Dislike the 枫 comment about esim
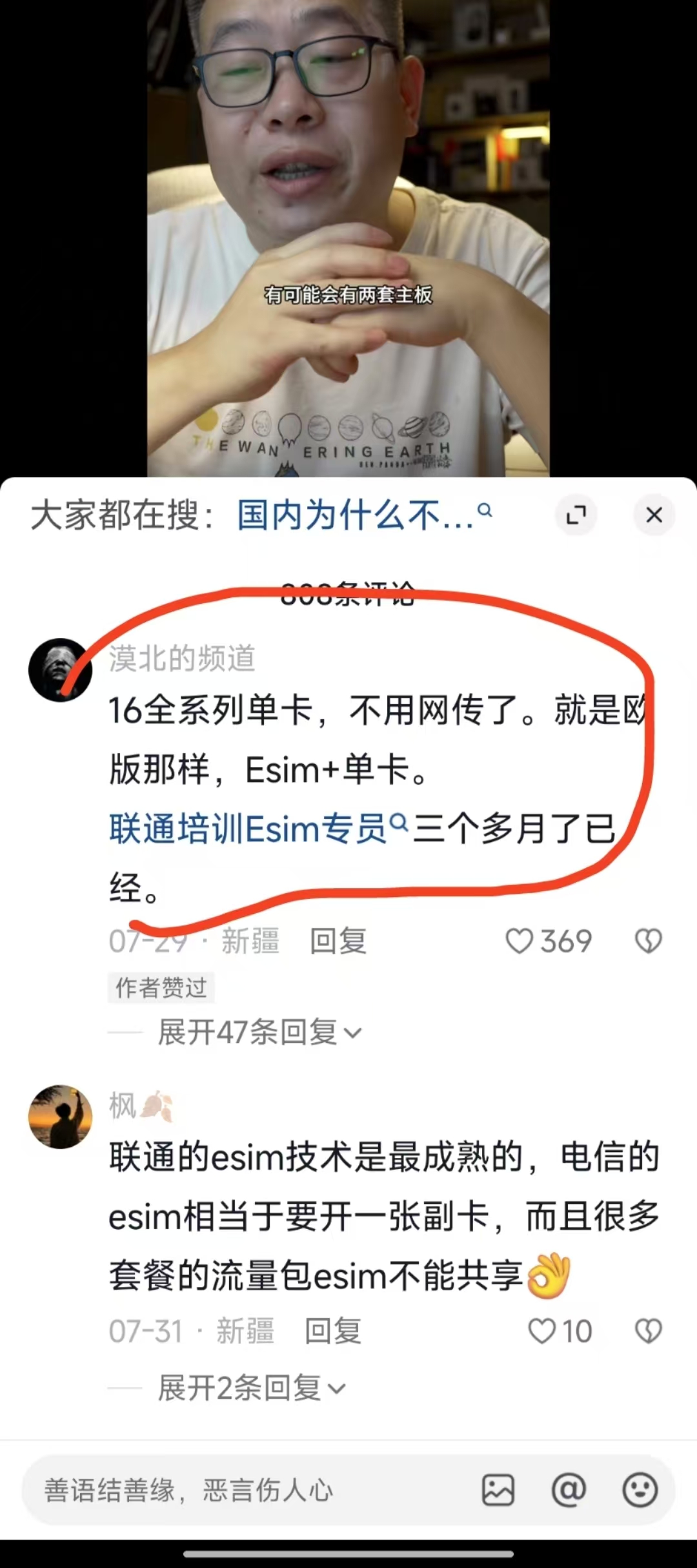This screenshot has height=1568, width=697. point(649,1331)
